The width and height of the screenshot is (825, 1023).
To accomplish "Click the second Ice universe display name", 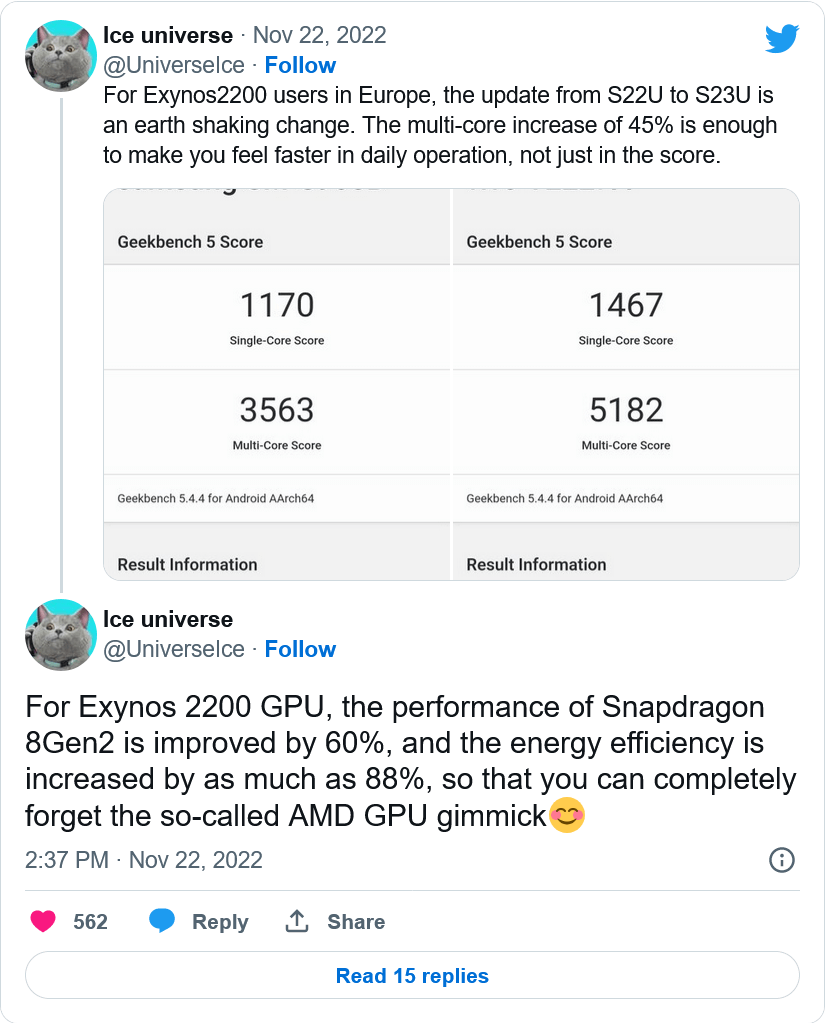I will (168, 619).
